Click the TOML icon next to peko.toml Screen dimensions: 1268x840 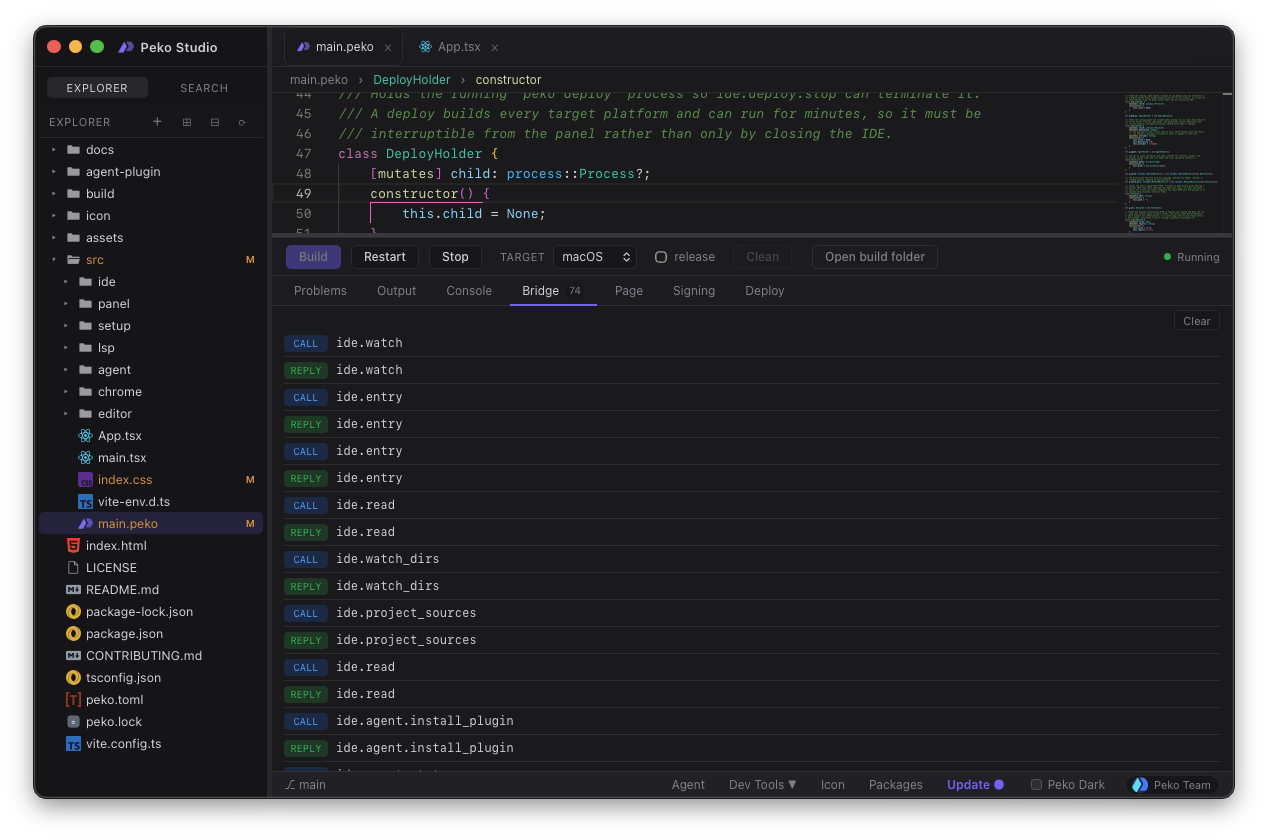point(73,700)
